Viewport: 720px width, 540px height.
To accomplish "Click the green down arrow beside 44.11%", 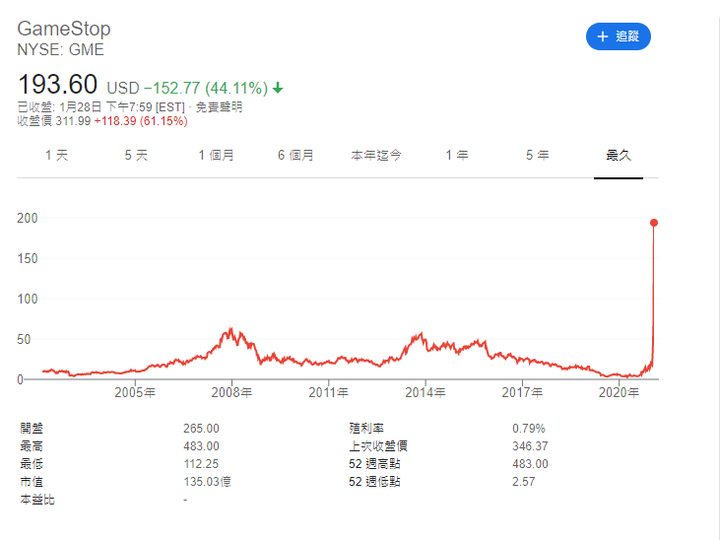I will [x=278, y=87].
